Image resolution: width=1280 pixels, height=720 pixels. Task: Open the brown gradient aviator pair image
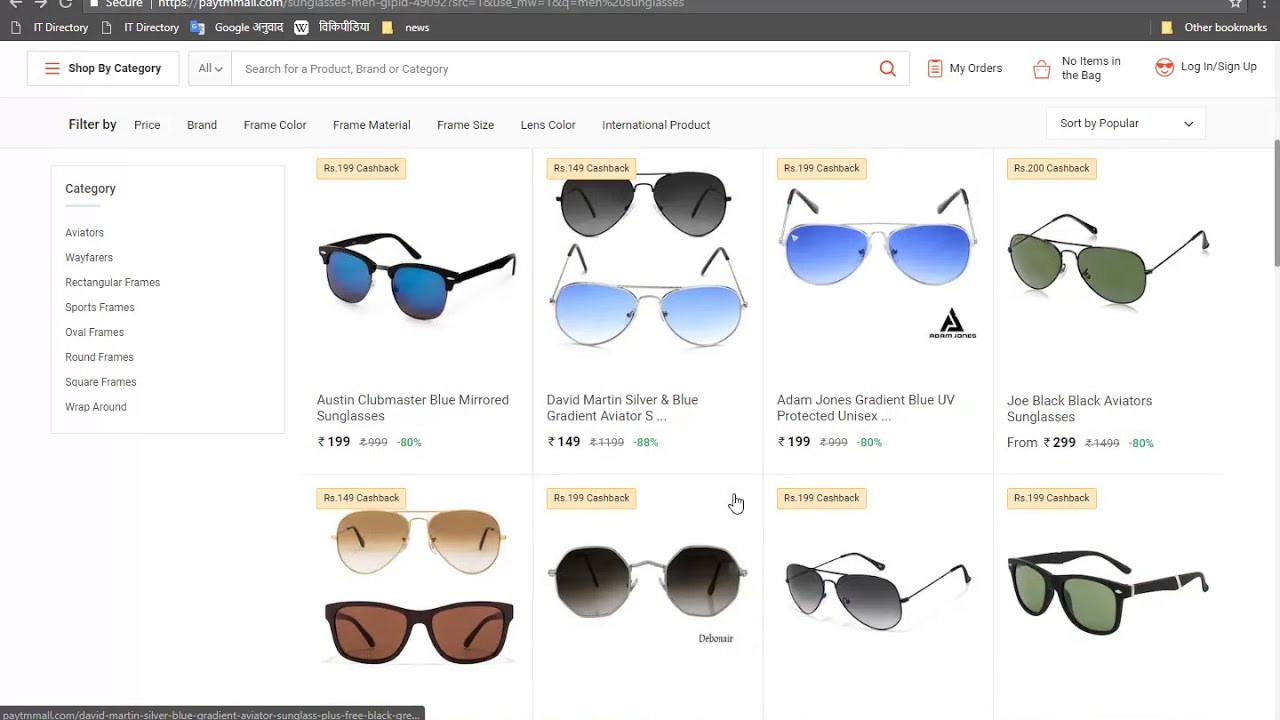point(417,587)
